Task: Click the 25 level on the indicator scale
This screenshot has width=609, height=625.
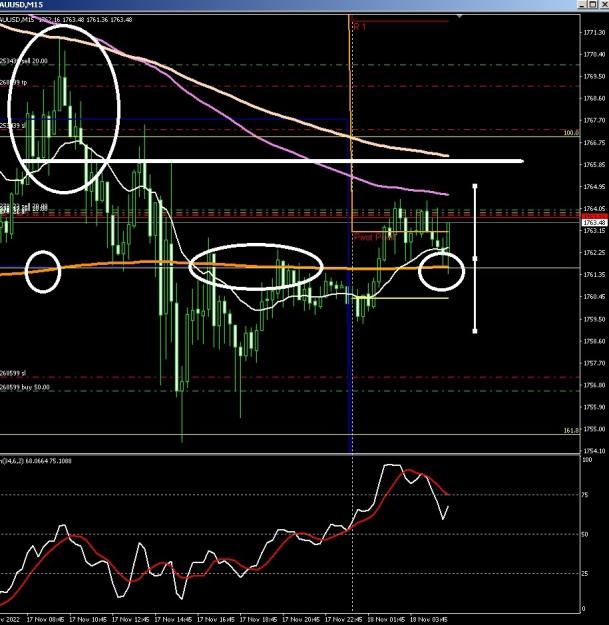Action: pyautogui.click(x=585, y=574)
